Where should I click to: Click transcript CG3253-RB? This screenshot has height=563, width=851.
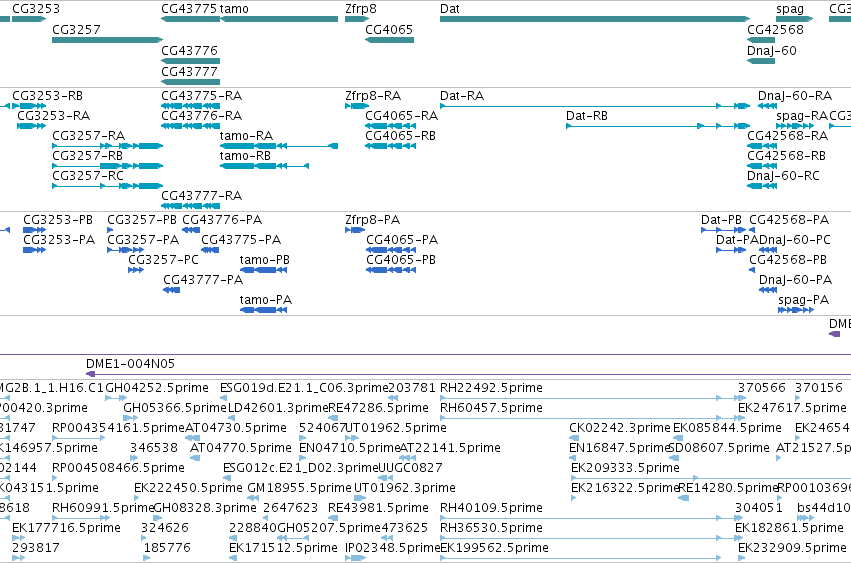tap(47, 96)
